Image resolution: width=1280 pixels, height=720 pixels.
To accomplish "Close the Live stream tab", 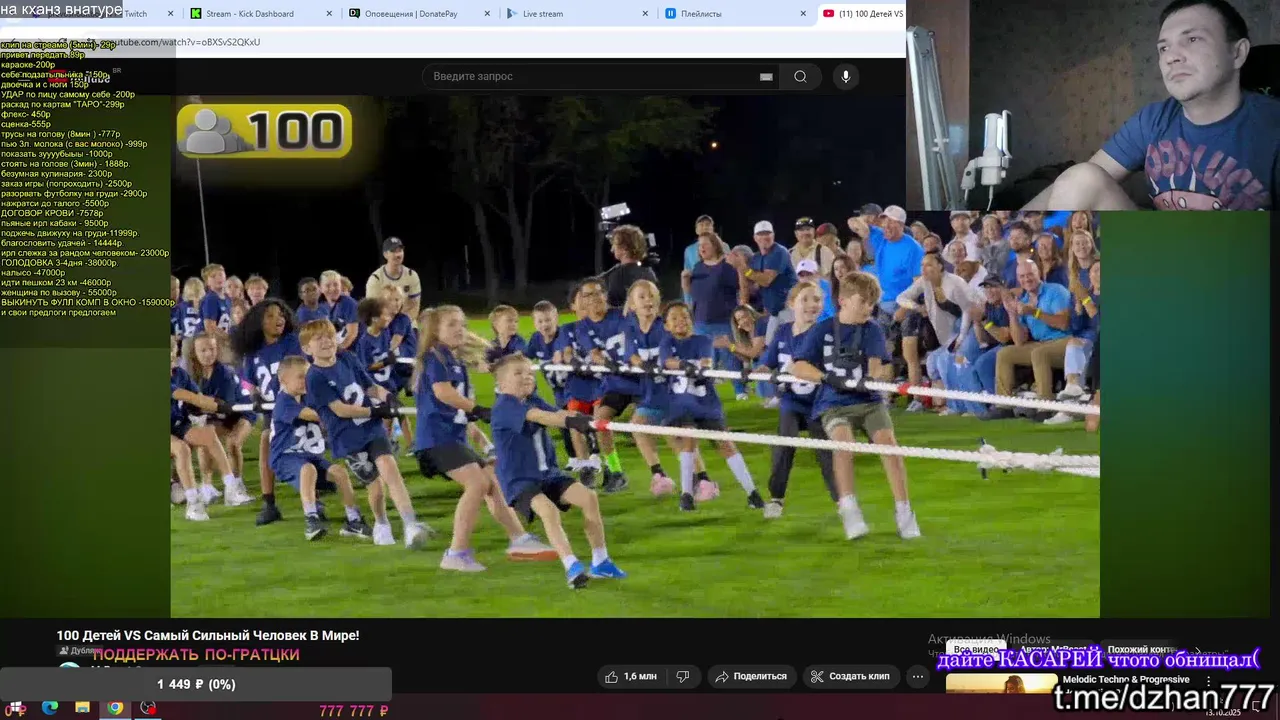I will (x=645, y=14).
